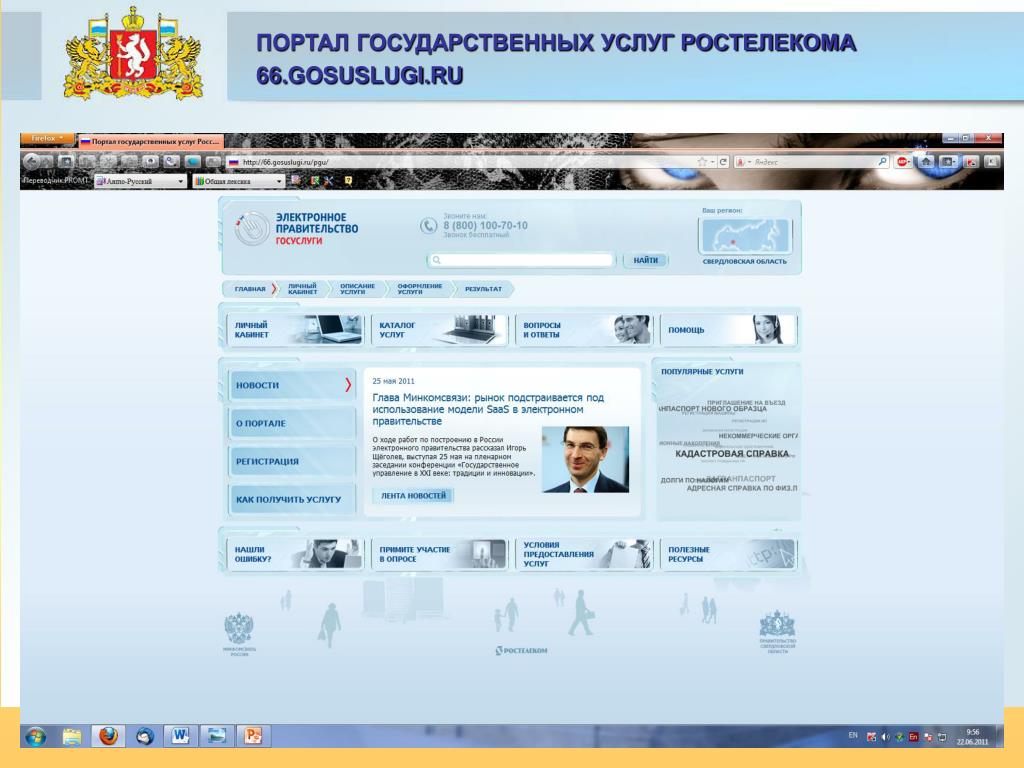Click the browser Back arrow button
1024x768 pixels.
coord(31,161)
